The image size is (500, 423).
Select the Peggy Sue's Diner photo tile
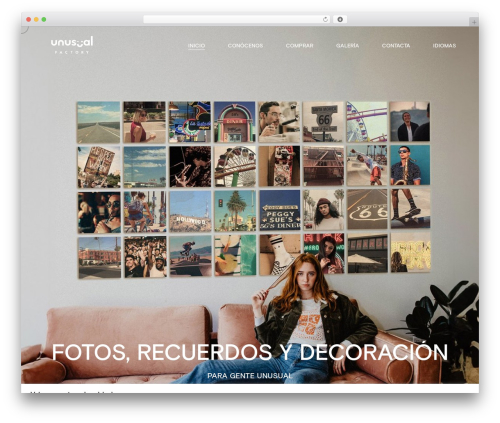point(280,210)
